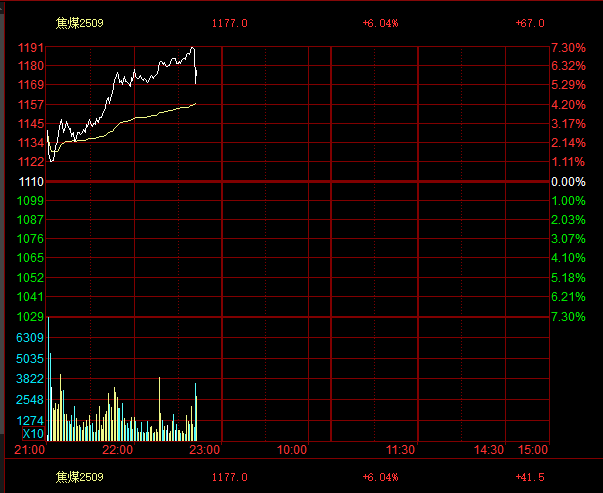This screenshot has width=603, height=493.
Task: Click the 焦煤2509 title above the chart
Action: [80, 23]
